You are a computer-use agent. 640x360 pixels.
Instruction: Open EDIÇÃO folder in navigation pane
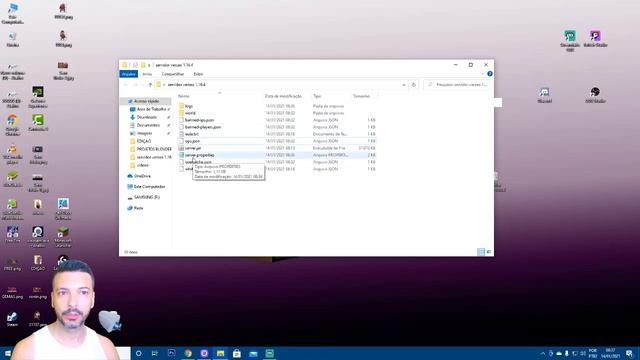coord(143,141)
